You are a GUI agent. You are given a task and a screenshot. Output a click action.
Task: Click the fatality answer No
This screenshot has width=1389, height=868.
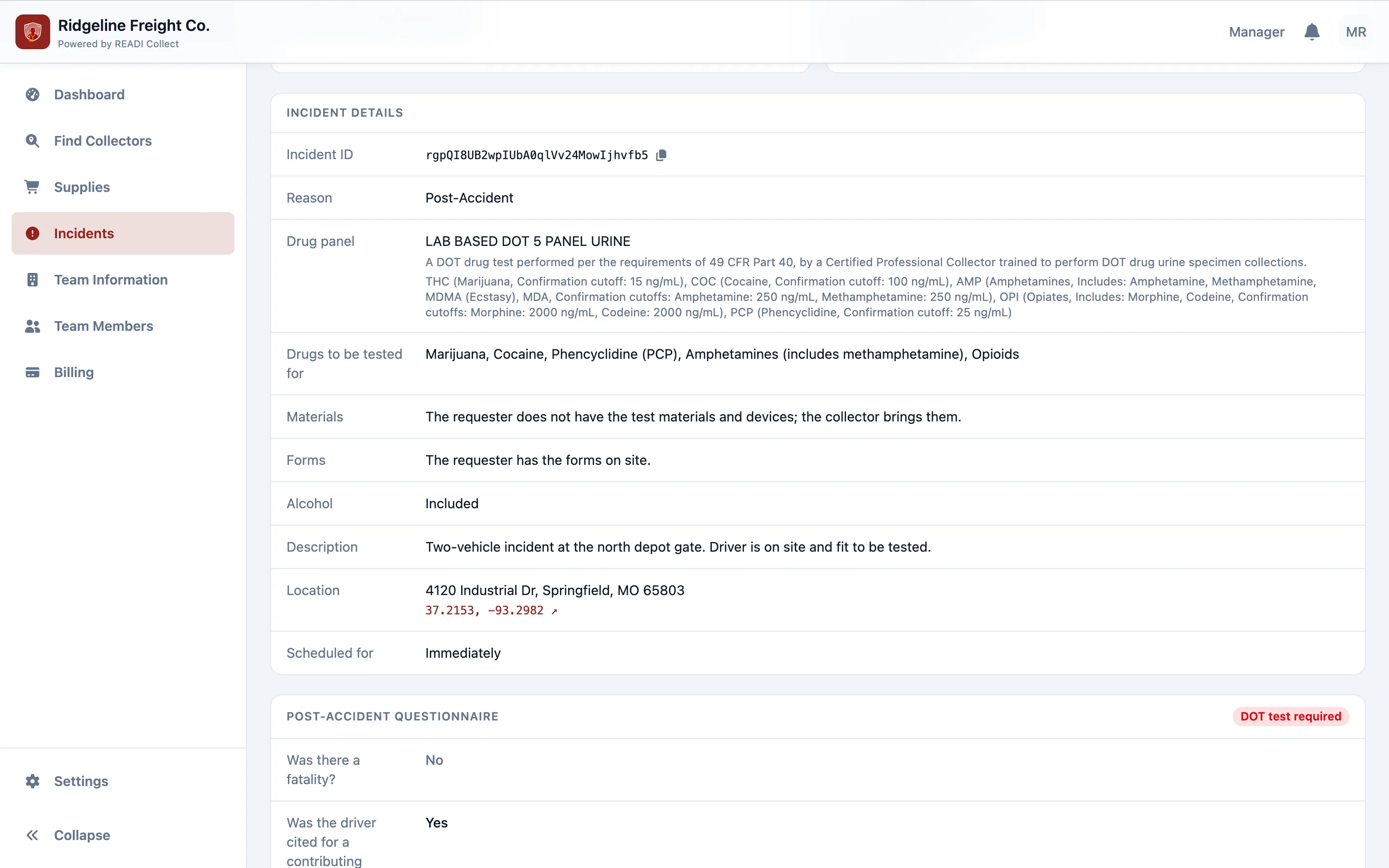click(434, 760)
